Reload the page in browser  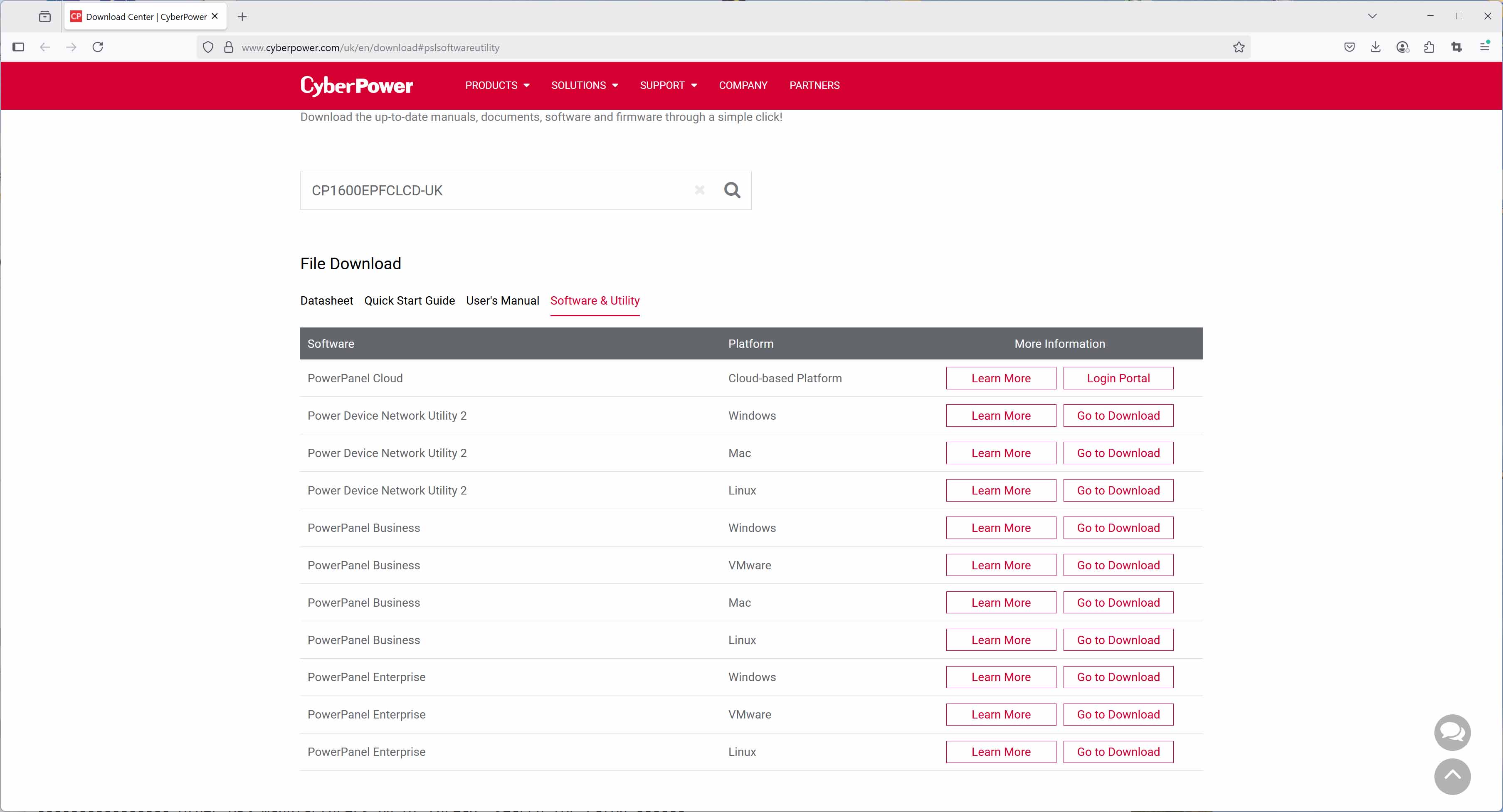click(98, 47)
